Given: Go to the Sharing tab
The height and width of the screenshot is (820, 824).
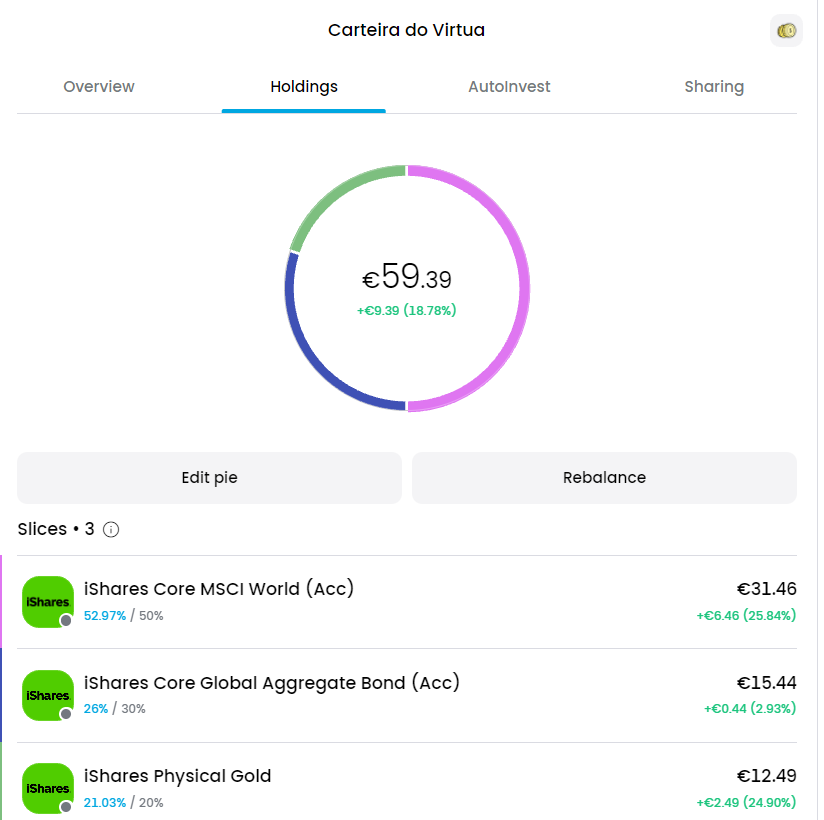Looking at the screenshot, I should pos(714,86).
